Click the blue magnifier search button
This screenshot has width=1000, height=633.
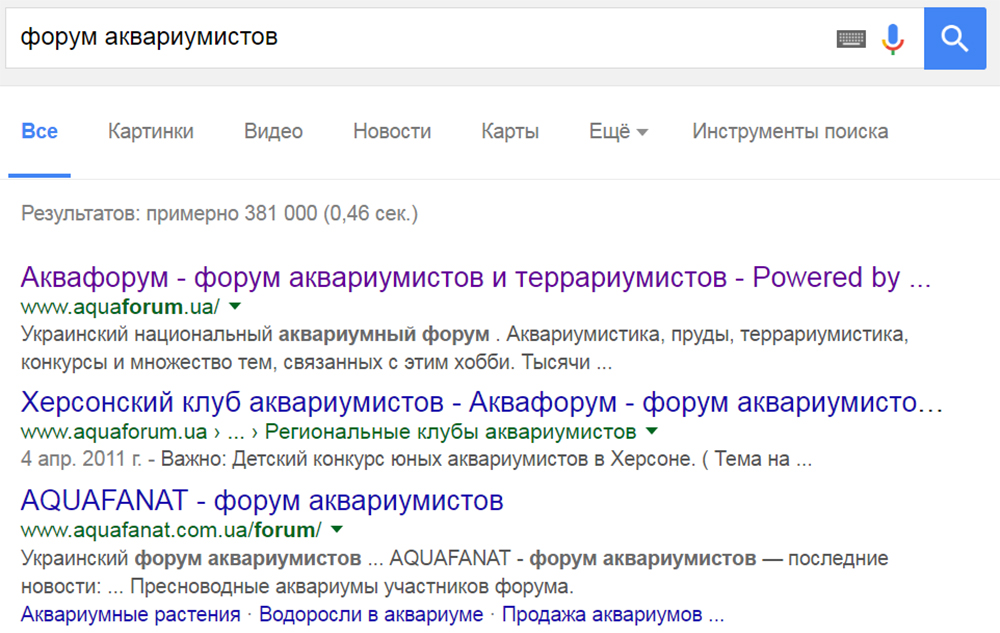pos(955,39)
